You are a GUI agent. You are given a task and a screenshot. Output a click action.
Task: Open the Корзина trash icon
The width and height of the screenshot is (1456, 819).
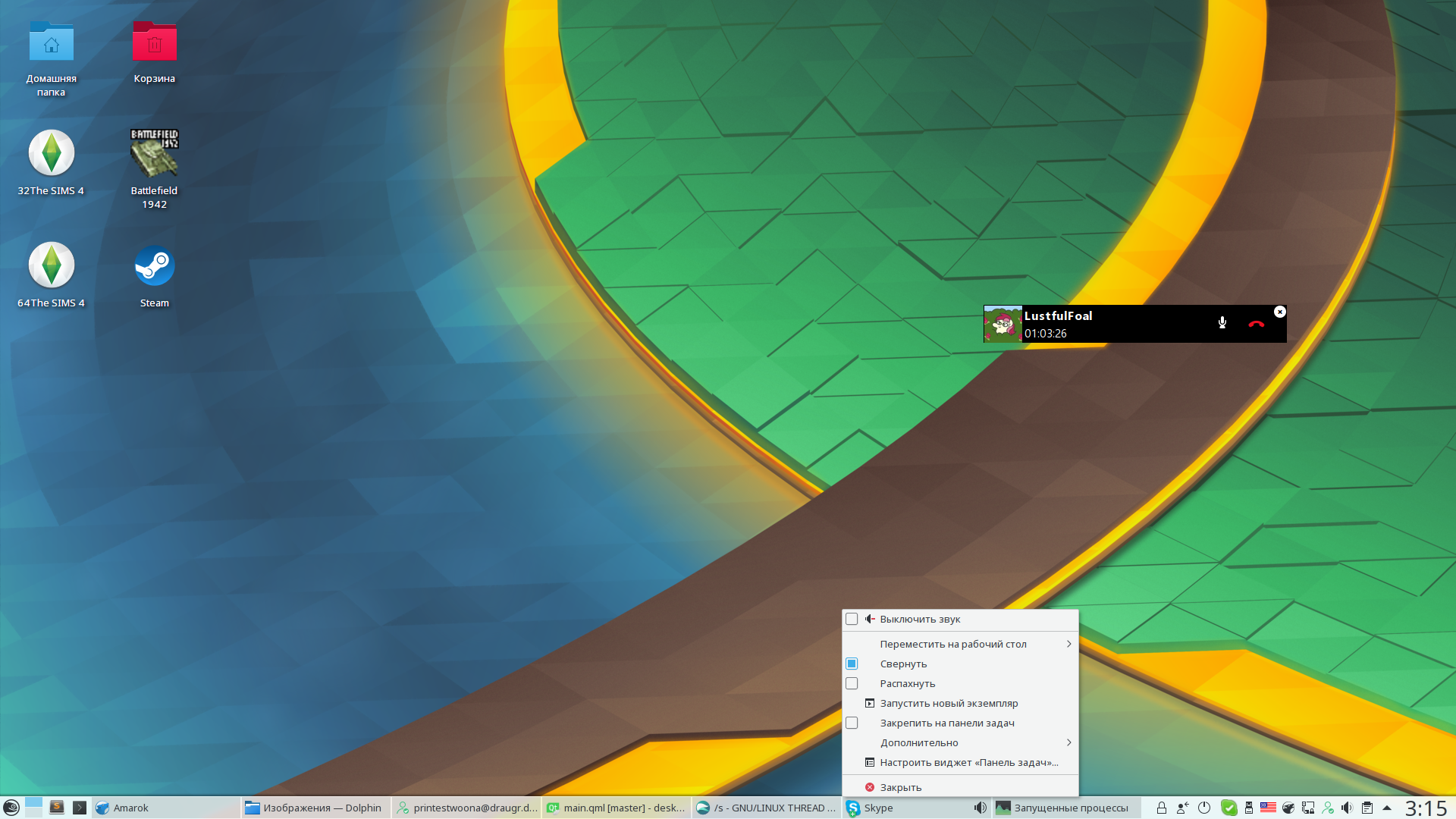[154, 52]
